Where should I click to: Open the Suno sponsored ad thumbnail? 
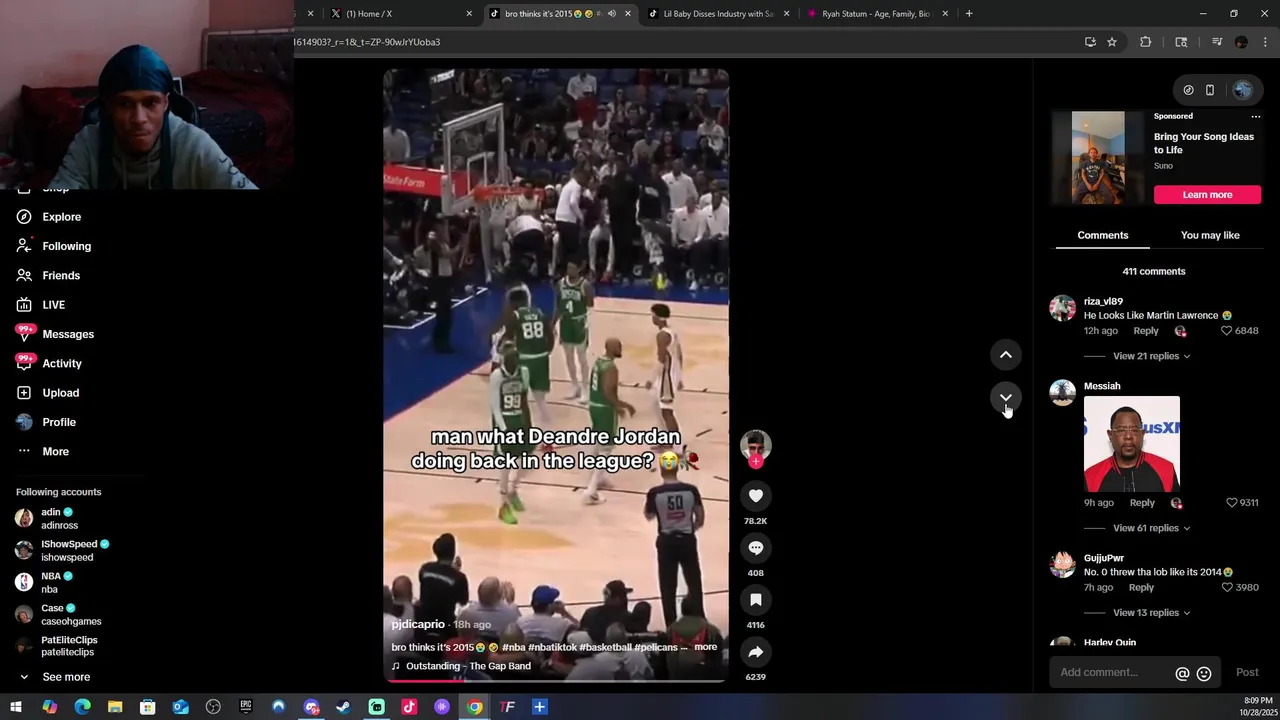[1098, 158]
